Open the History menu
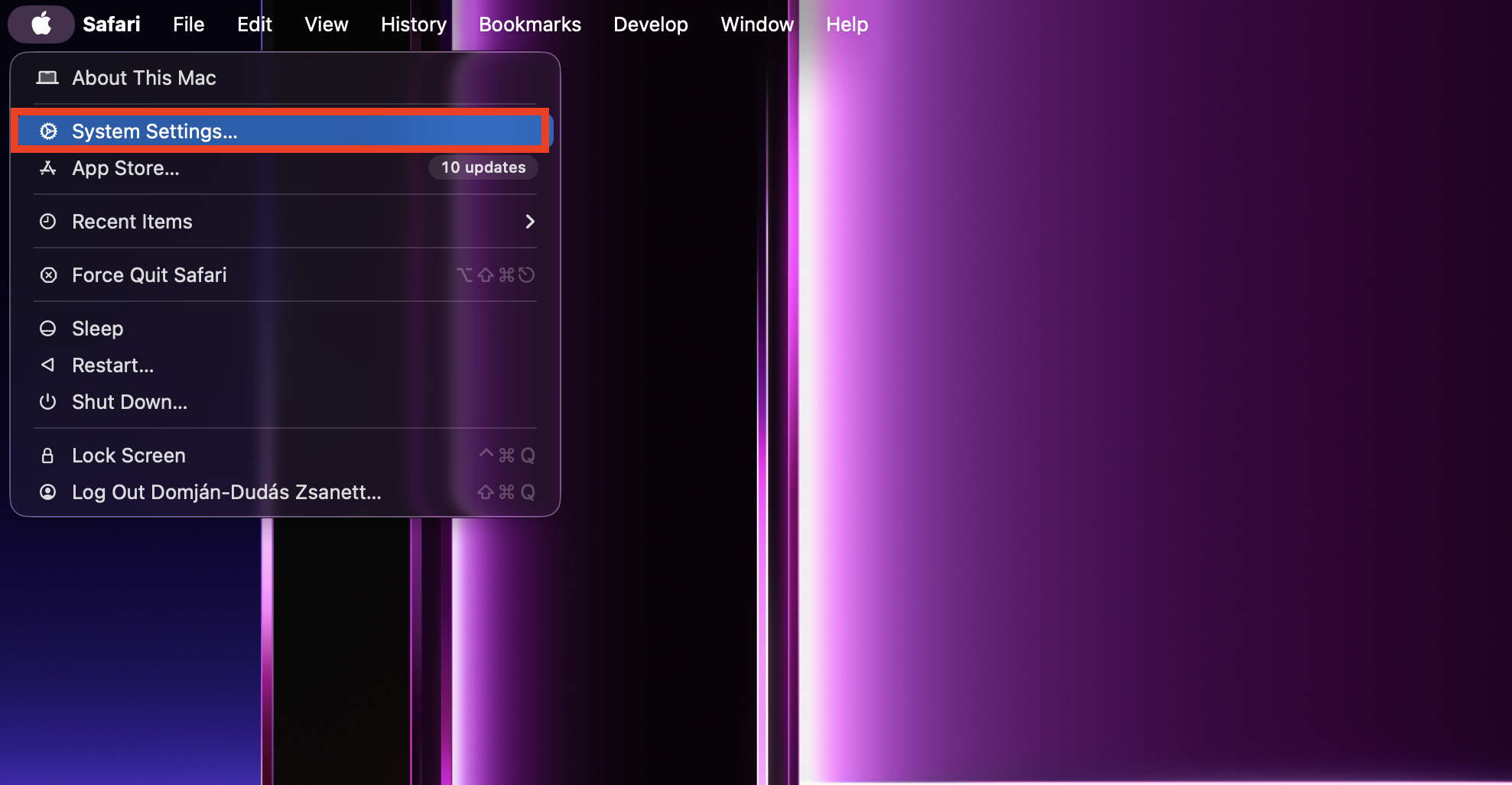This screenshot has width=1512, height=785. (x=413, y=24)
